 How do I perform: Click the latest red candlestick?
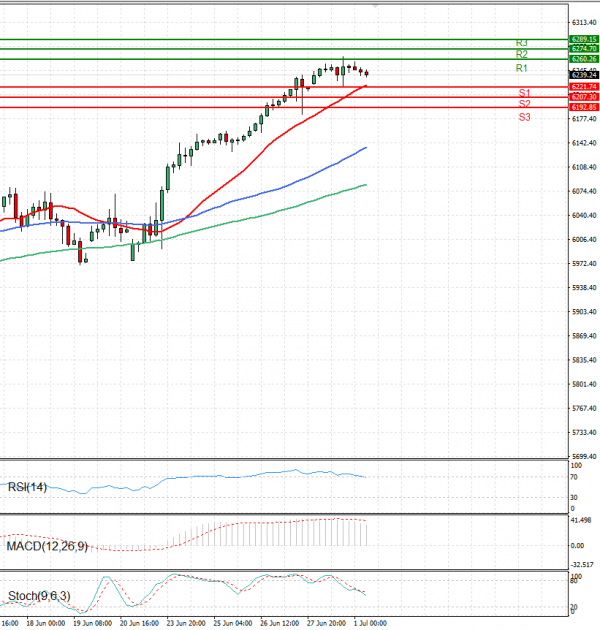click(x=367, y=74)
